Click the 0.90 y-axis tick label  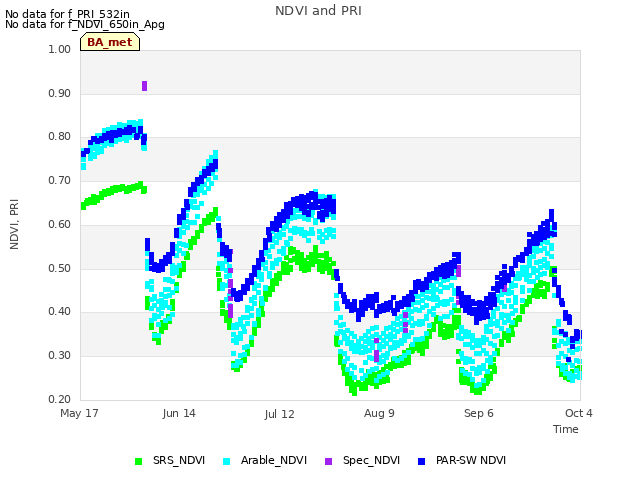click(60, 93)
